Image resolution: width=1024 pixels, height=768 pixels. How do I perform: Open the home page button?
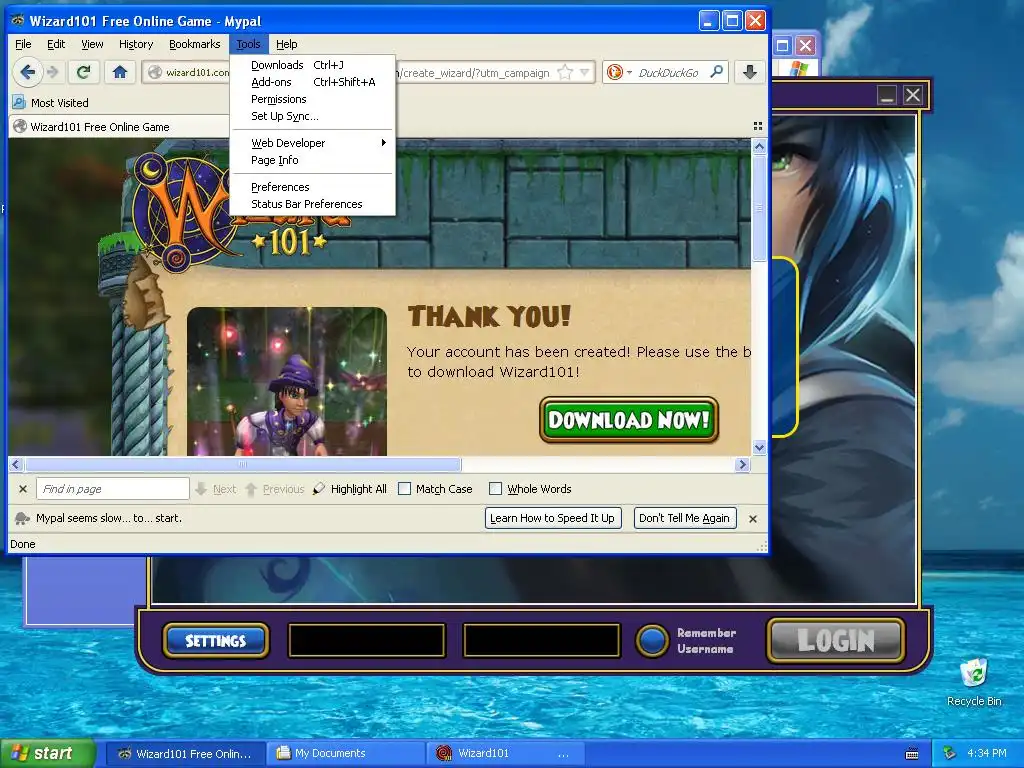pyautogui.click(x=120, y=72)
